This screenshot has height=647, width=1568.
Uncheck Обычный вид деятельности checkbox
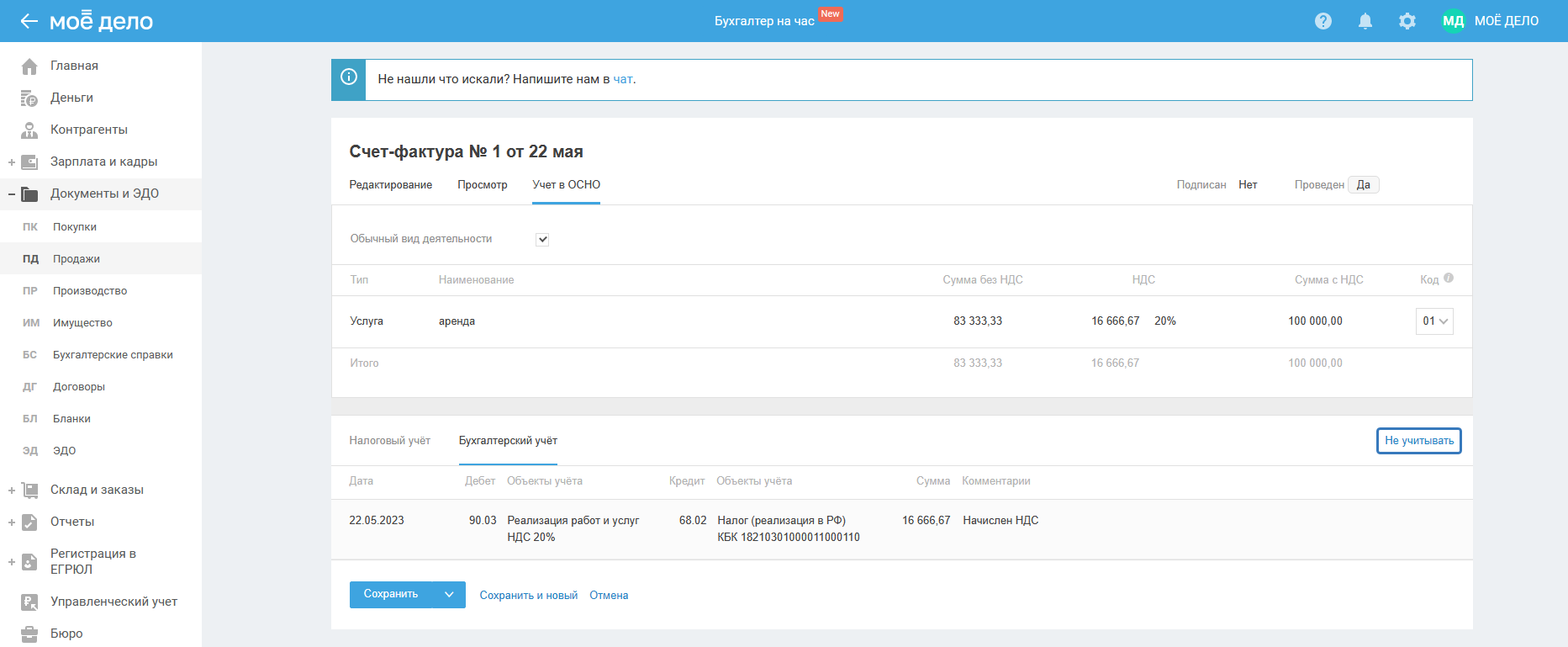coord(542,240)
